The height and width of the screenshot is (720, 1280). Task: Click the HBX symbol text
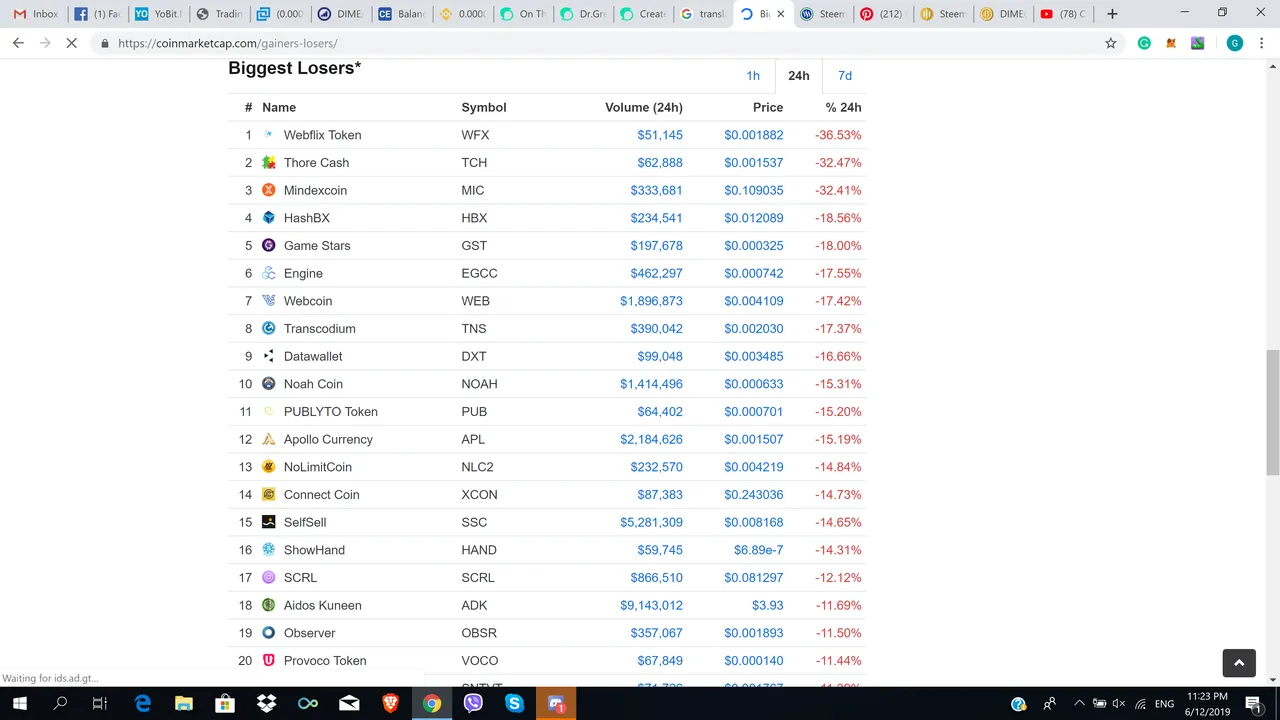point(474,218)
